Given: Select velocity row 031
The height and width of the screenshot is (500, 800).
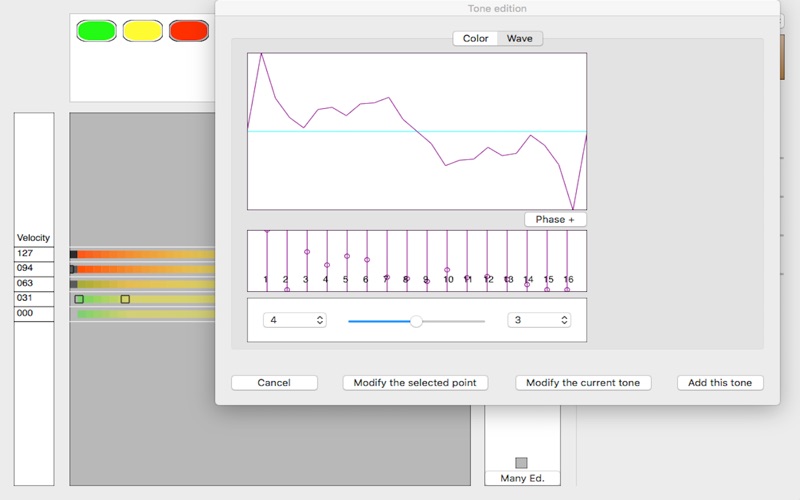Looking at the screenshot, I should [34, 298].
